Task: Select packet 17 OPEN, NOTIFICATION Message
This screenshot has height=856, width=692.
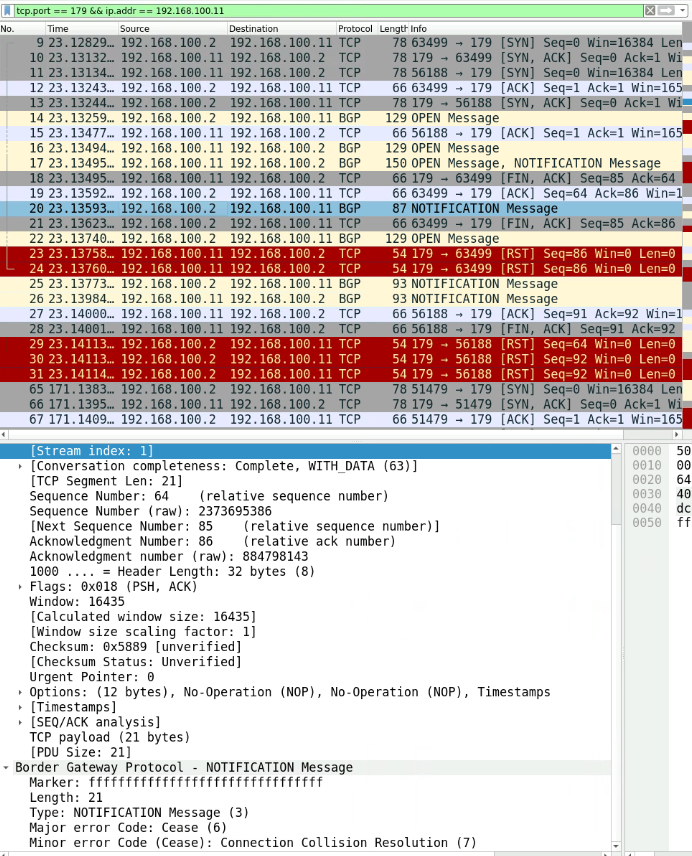Action: (x=341, y=163)
